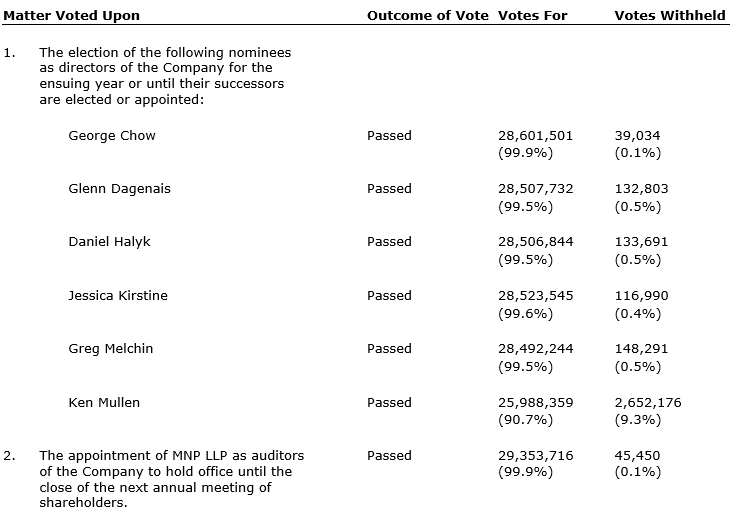Image resolution: width=755 pixels, height=514 pixels.
Task: Click Greg Melchin's withheld votes 148,291
Action: pyautogui.click(x=641, y=348)
